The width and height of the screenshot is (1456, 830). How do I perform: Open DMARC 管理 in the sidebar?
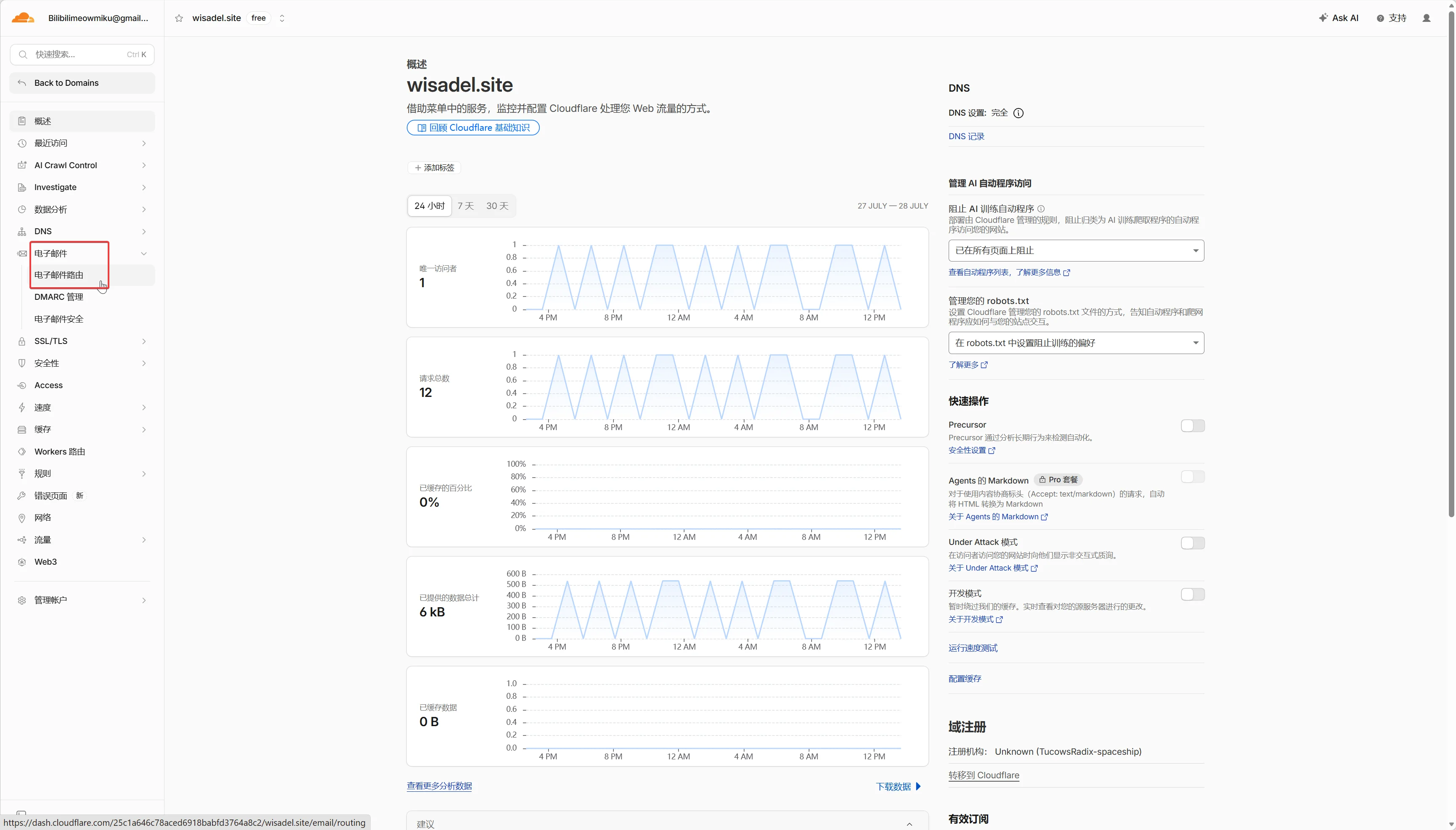click(x=59, y=297)
